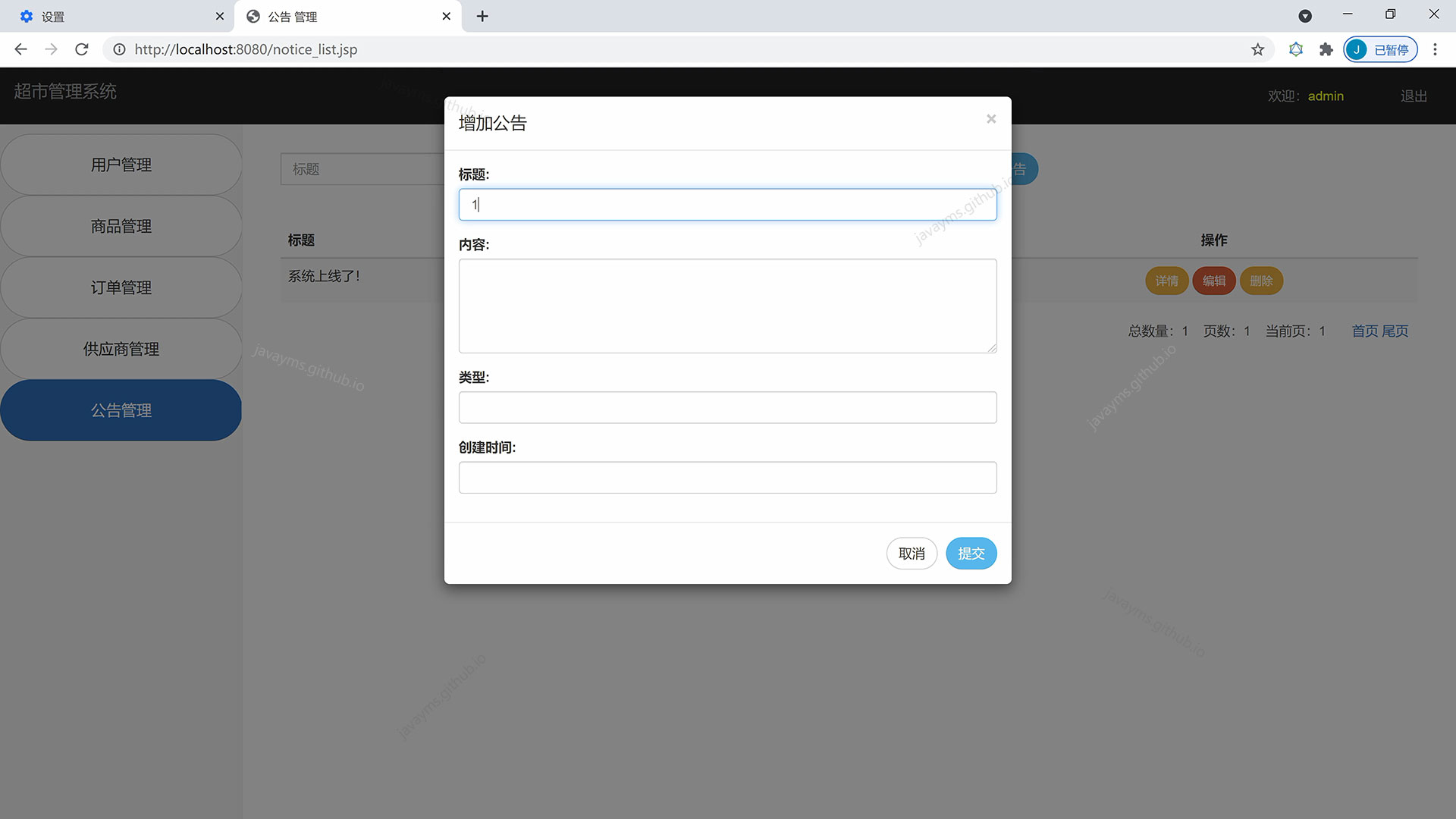Open the extensions puzzle icon
This screenshot has height=819, width=1456.
click(x=1326, y=49)
